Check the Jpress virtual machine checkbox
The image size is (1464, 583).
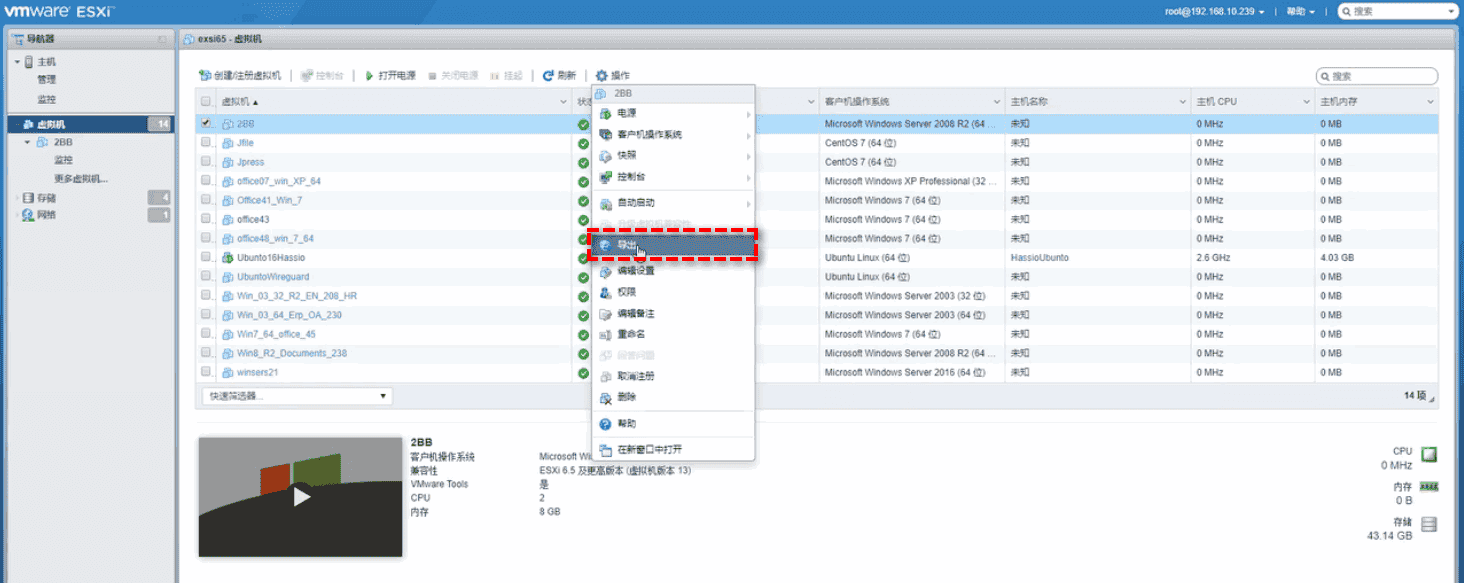tap(206, 162)
